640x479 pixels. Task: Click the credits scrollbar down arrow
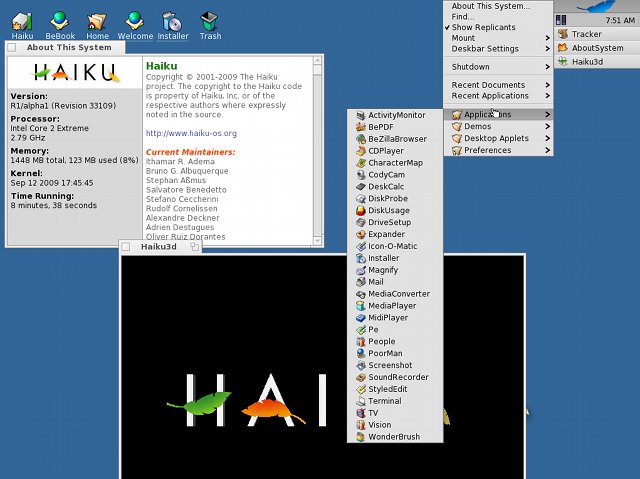318,241
